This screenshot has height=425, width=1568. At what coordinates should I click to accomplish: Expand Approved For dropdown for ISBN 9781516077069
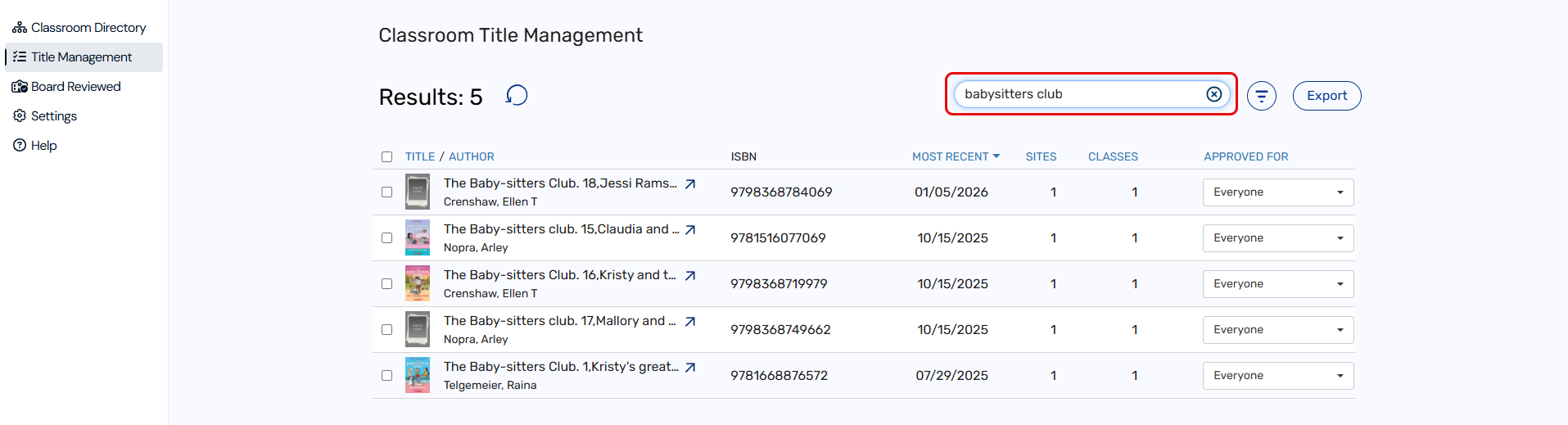[x=1277, y=238]
